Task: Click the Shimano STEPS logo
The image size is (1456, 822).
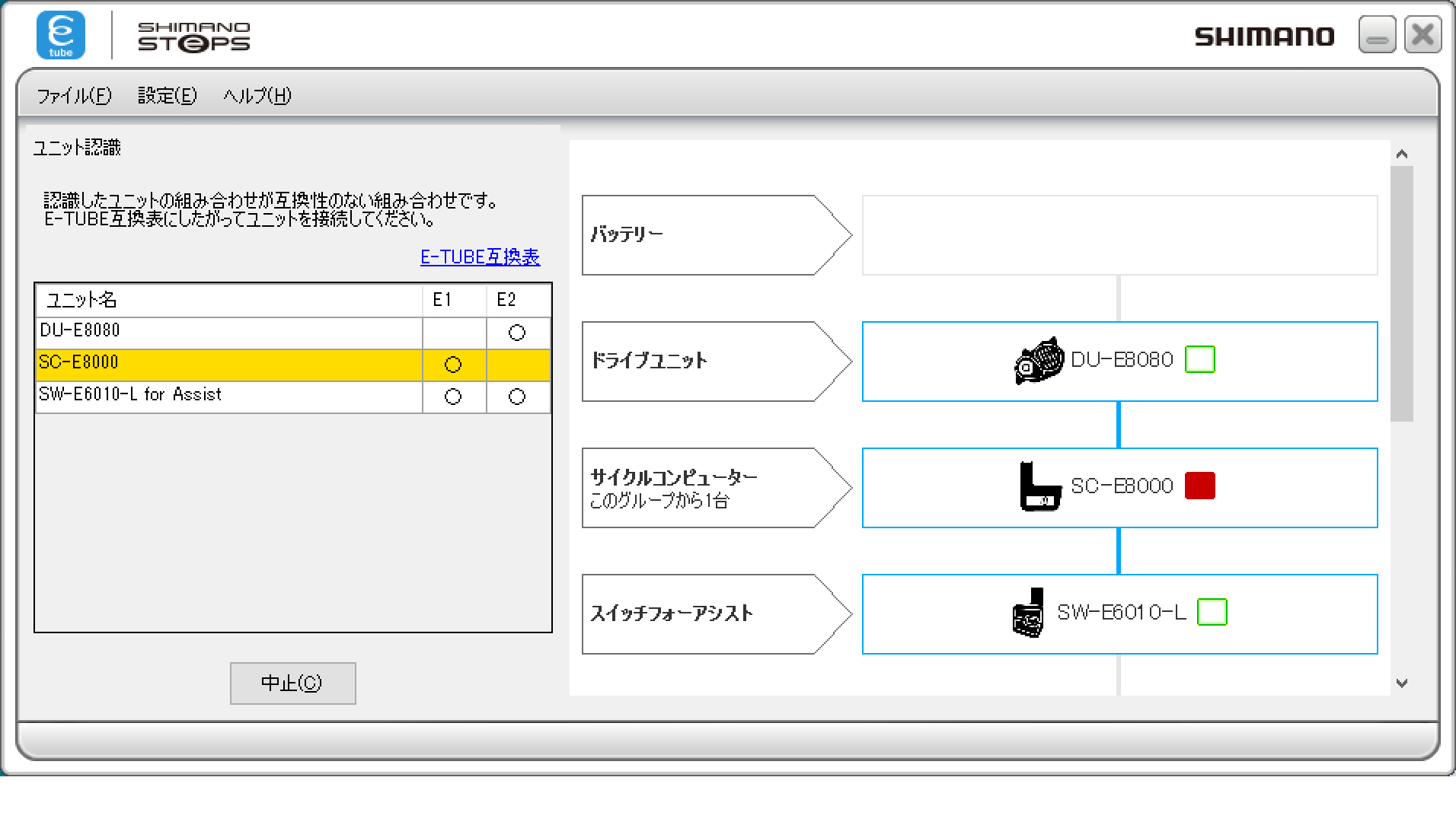Action: (193, 37)
